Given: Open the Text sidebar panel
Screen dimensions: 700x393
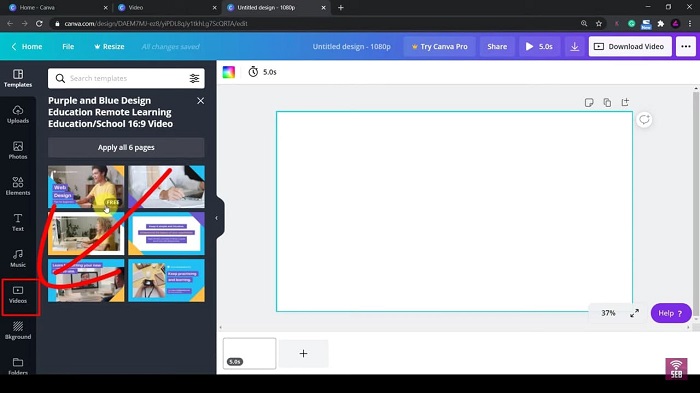Looking at the screenshot, I should [x=18, y=222].
